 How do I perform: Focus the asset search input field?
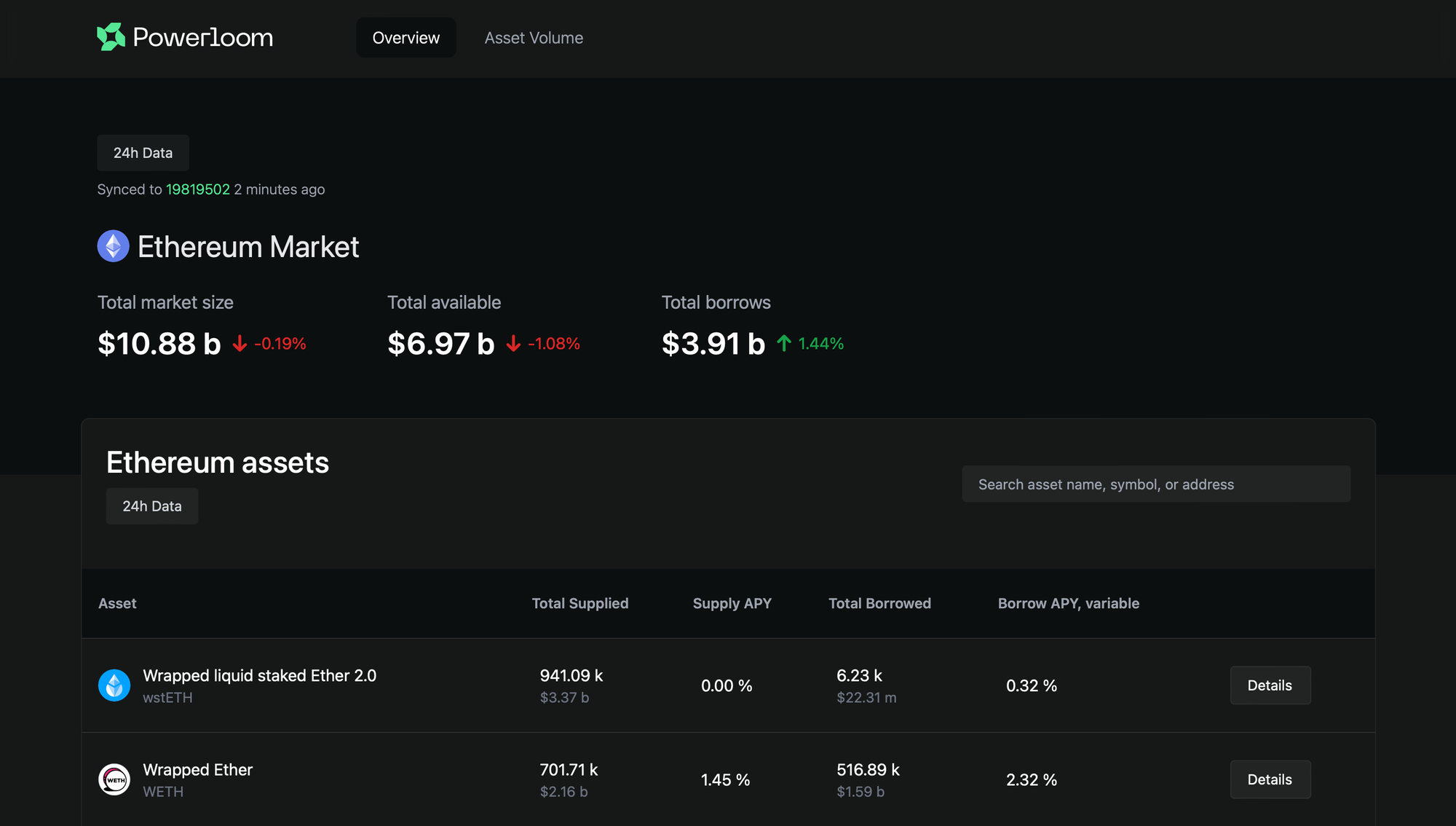click(1155, 484)
